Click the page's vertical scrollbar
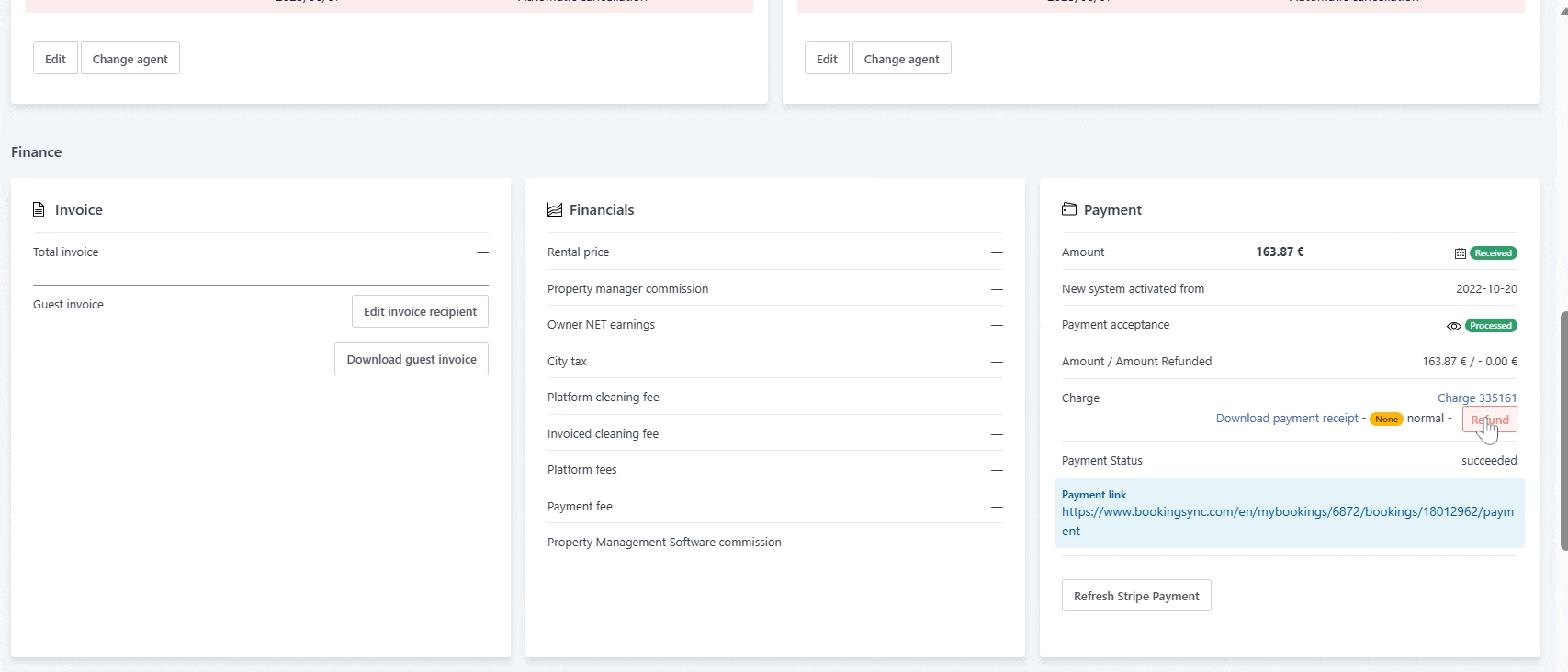The image size is (1568, 672). click(x=1562, y=430)
